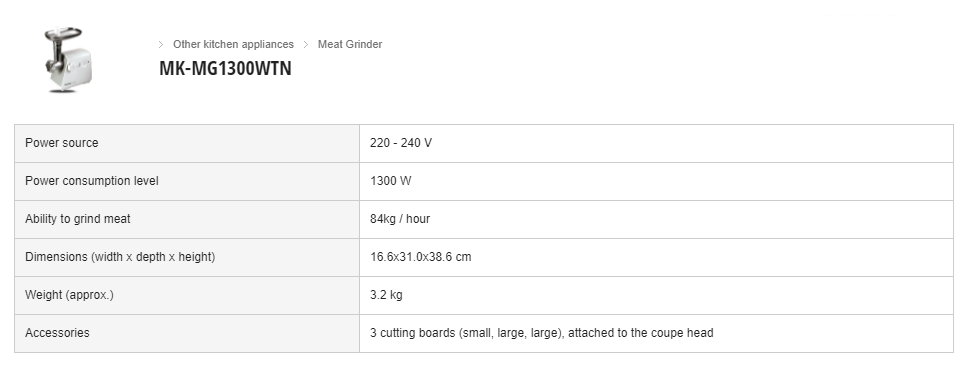Click the Power consumption level label

[92, 181]
